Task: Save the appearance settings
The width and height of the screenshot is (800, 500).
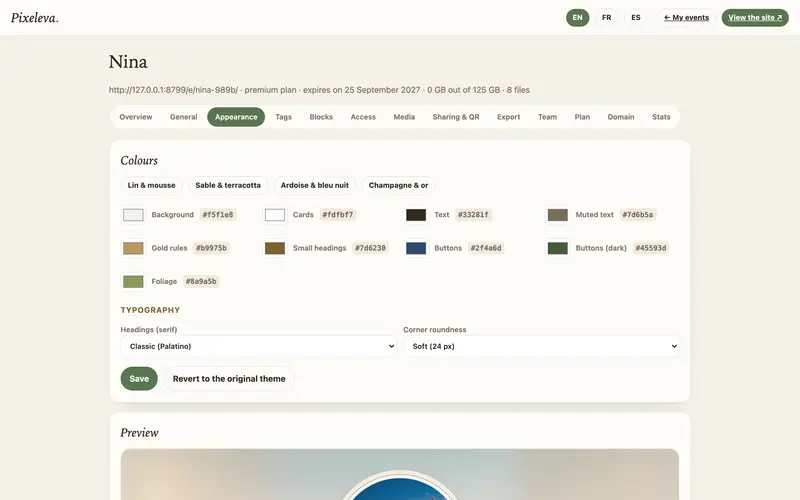Action: [x=139, y=379]
